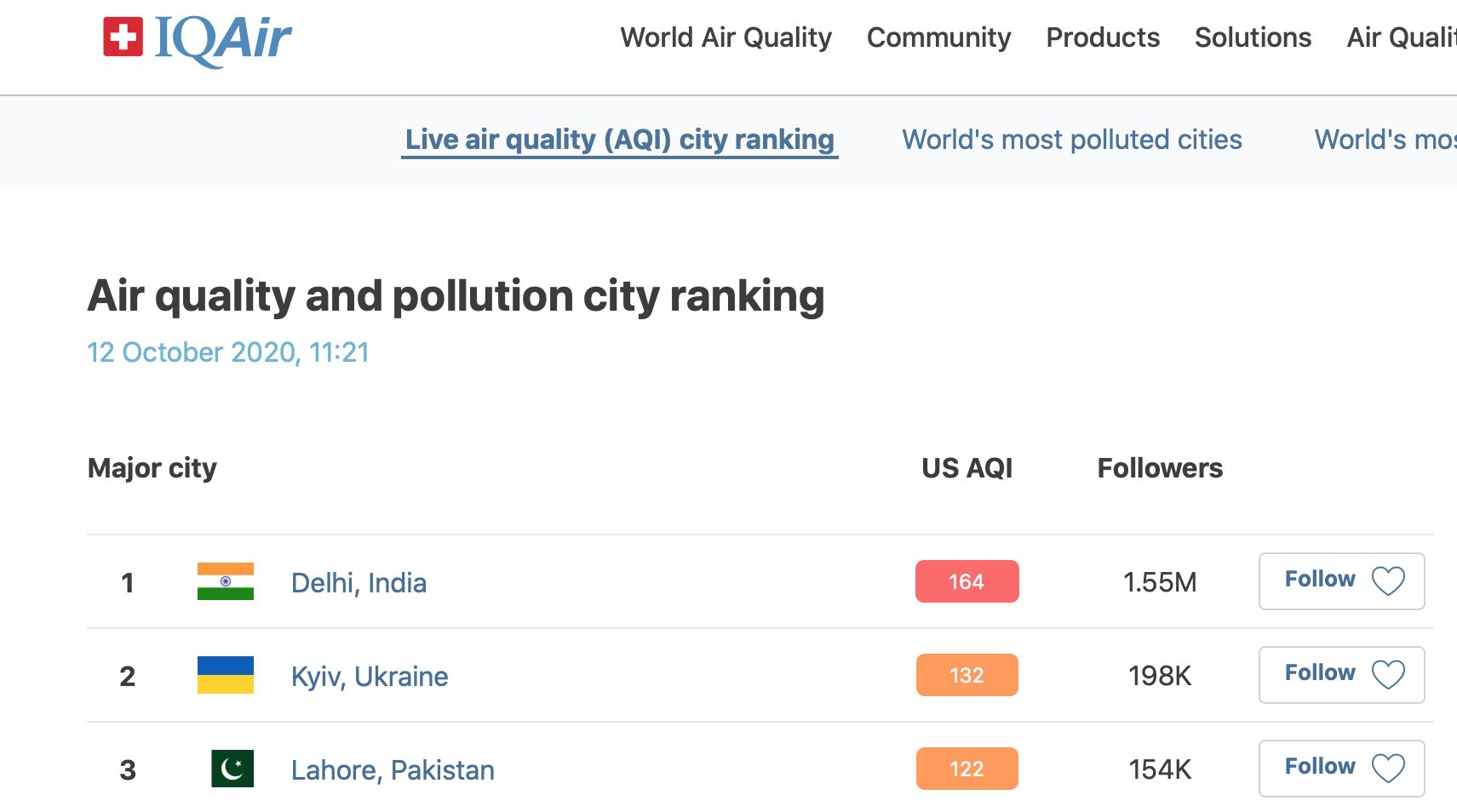Open the Products menu

[1102, 37]
